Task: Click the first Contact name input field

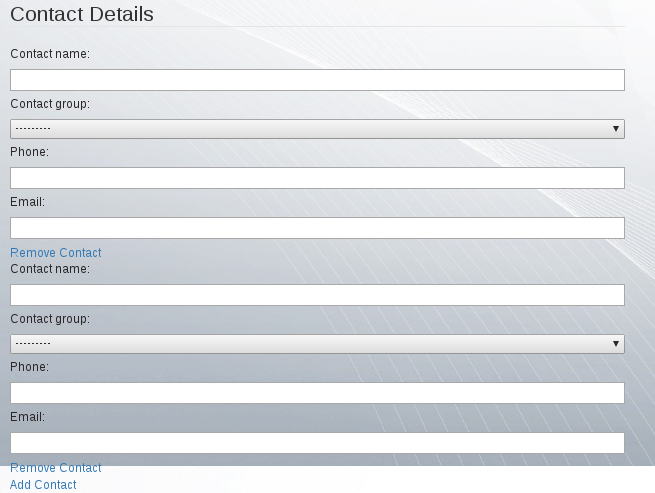Action: (317, 80)
